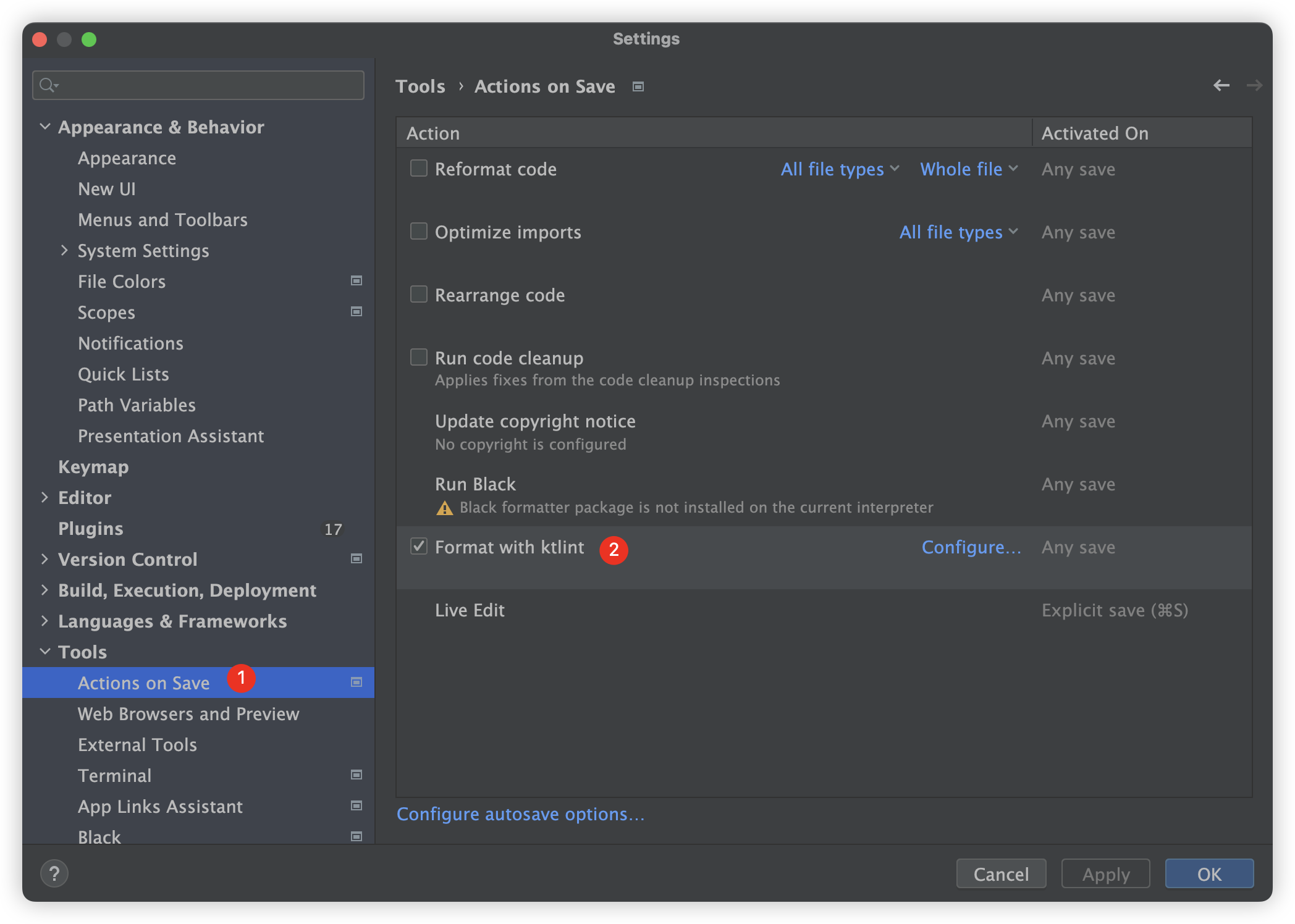The image size is (1295, 924).
Task: Uncheck Format with ktlint checkbox
Action: tap(419, 547)
